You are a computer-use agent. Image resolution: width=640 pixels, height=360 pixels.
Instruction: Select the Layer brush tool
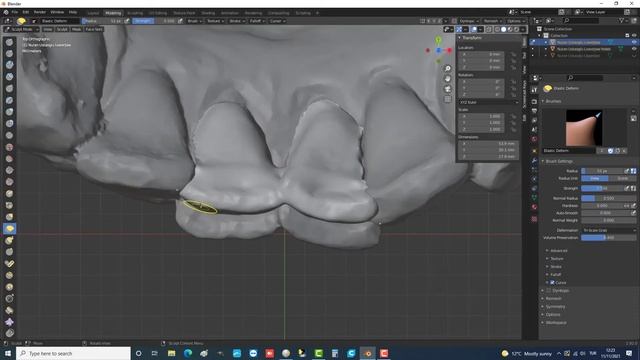(9, 100)
